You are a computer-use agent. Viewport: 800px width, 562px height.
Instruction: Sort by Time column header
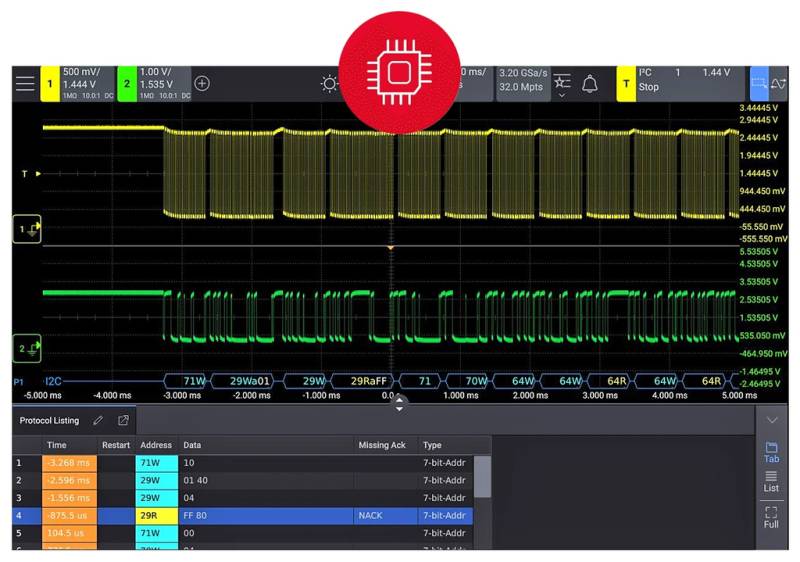pos(70,445)
